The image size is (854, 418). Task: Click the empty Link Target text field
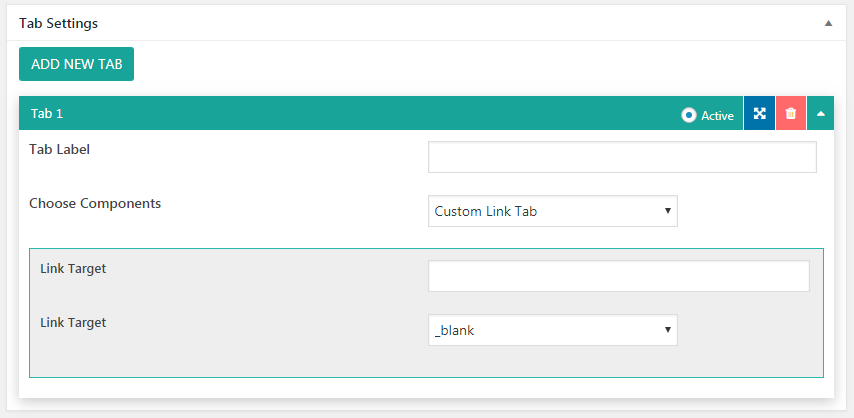(x=618, y=276)
